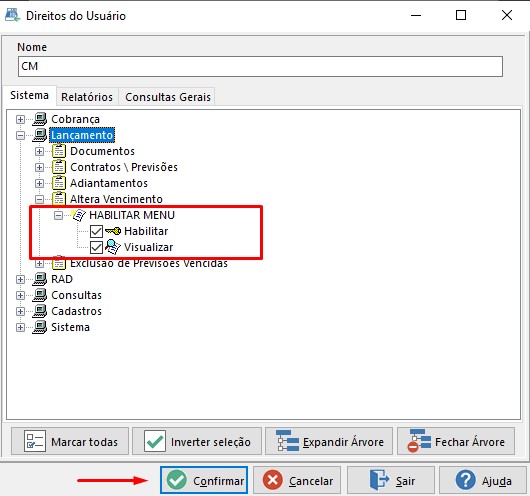Click the Expandir Árvore button
The image size is (530, 496).
tap(329, 441)
